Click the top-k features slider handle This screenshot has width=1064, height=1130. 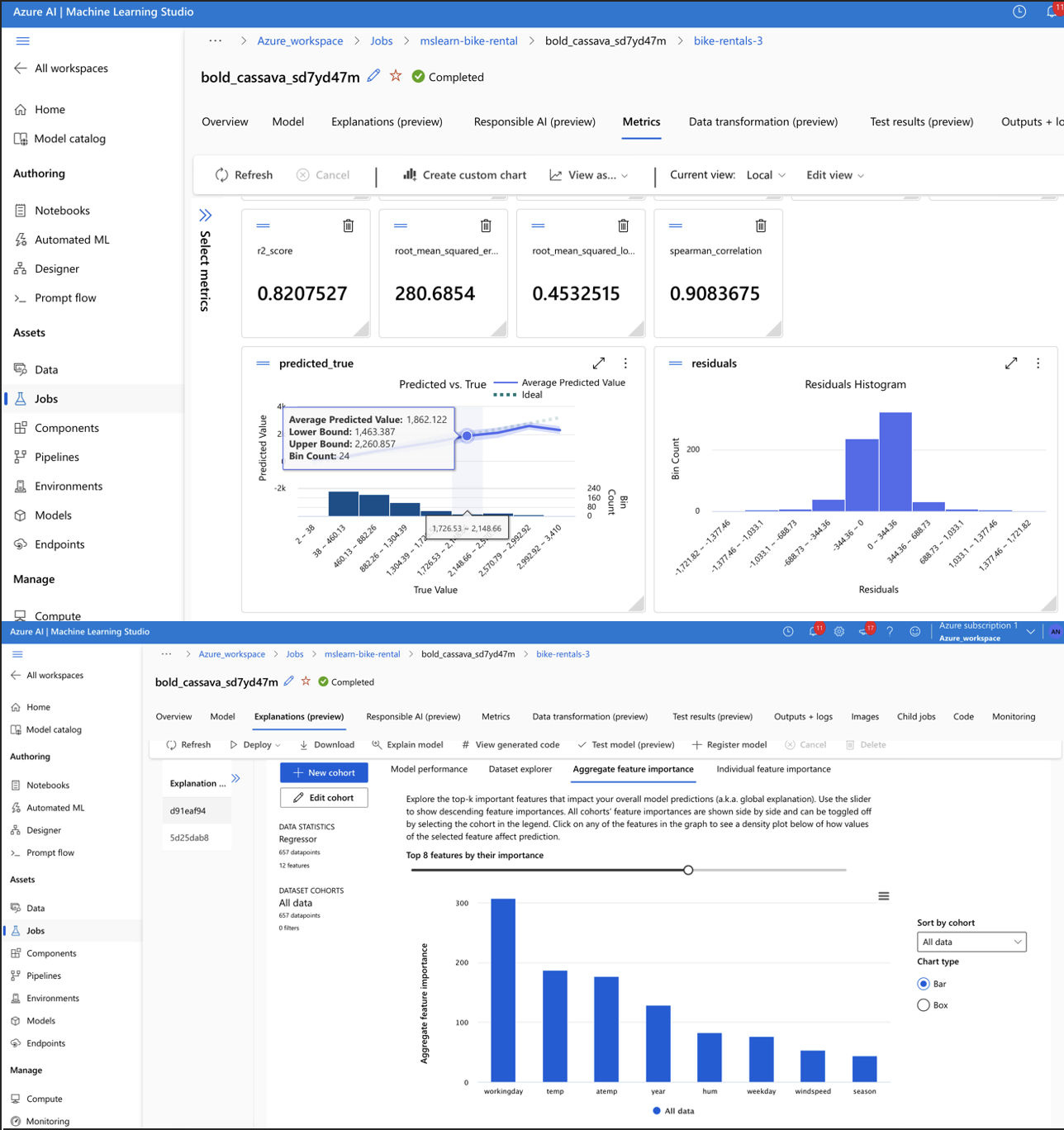[688, 870]
